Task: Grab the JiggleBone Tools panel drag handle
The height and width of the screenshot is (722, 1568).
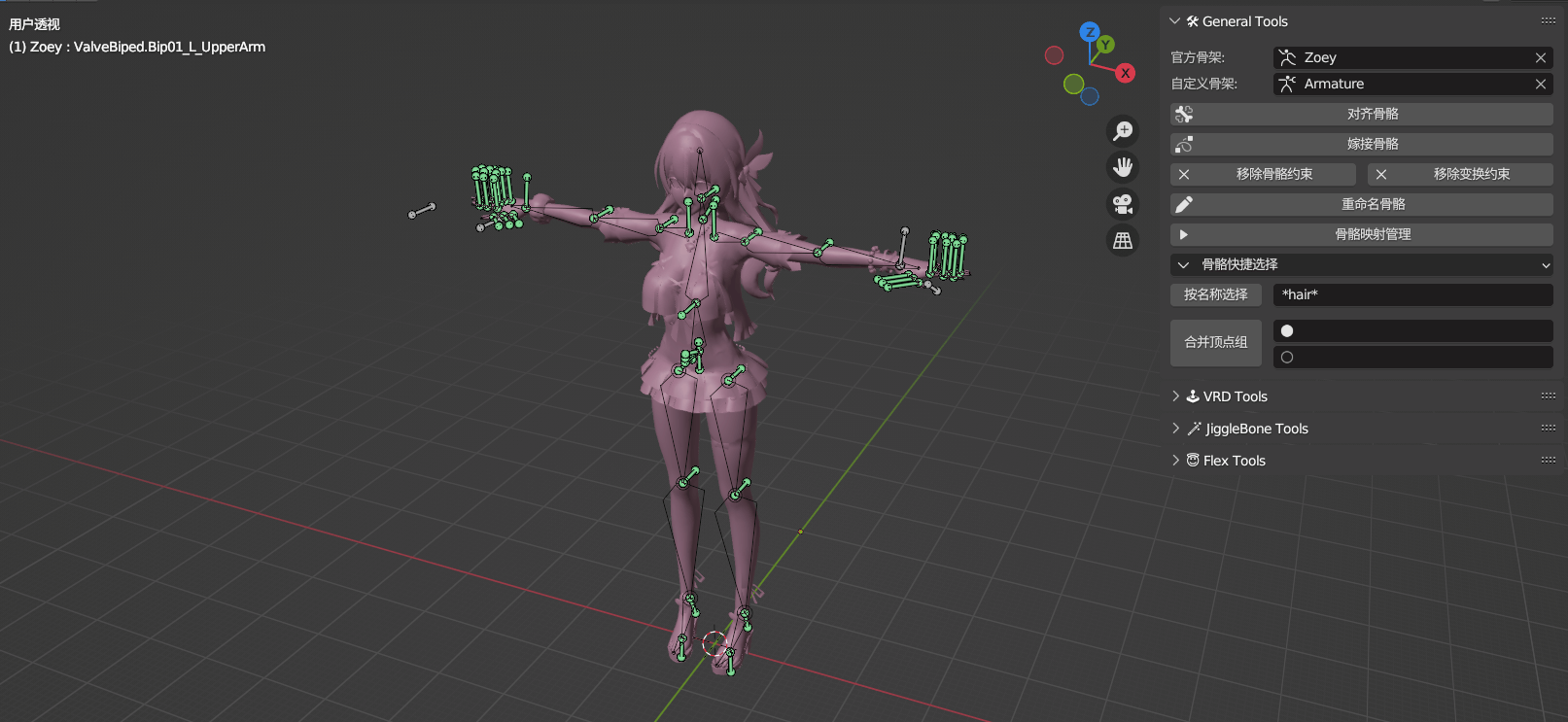Action: 1549,428
